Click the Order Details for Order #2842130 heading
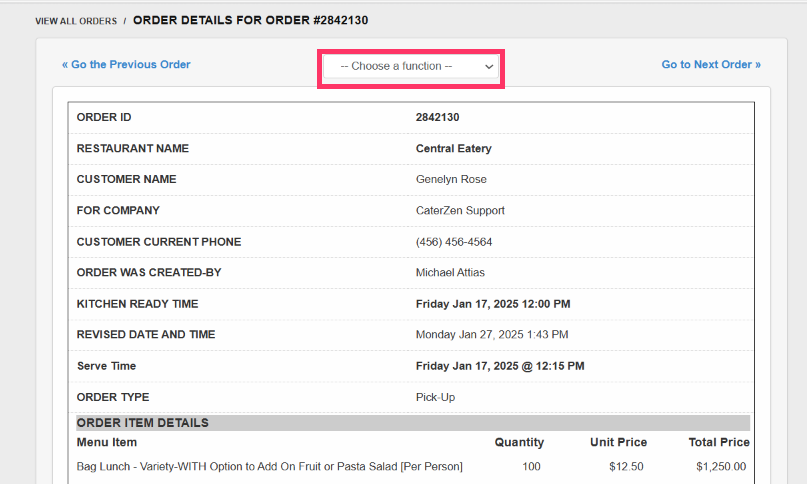The width and height of the screenshot is (807, 484). [x=251, y=21]
